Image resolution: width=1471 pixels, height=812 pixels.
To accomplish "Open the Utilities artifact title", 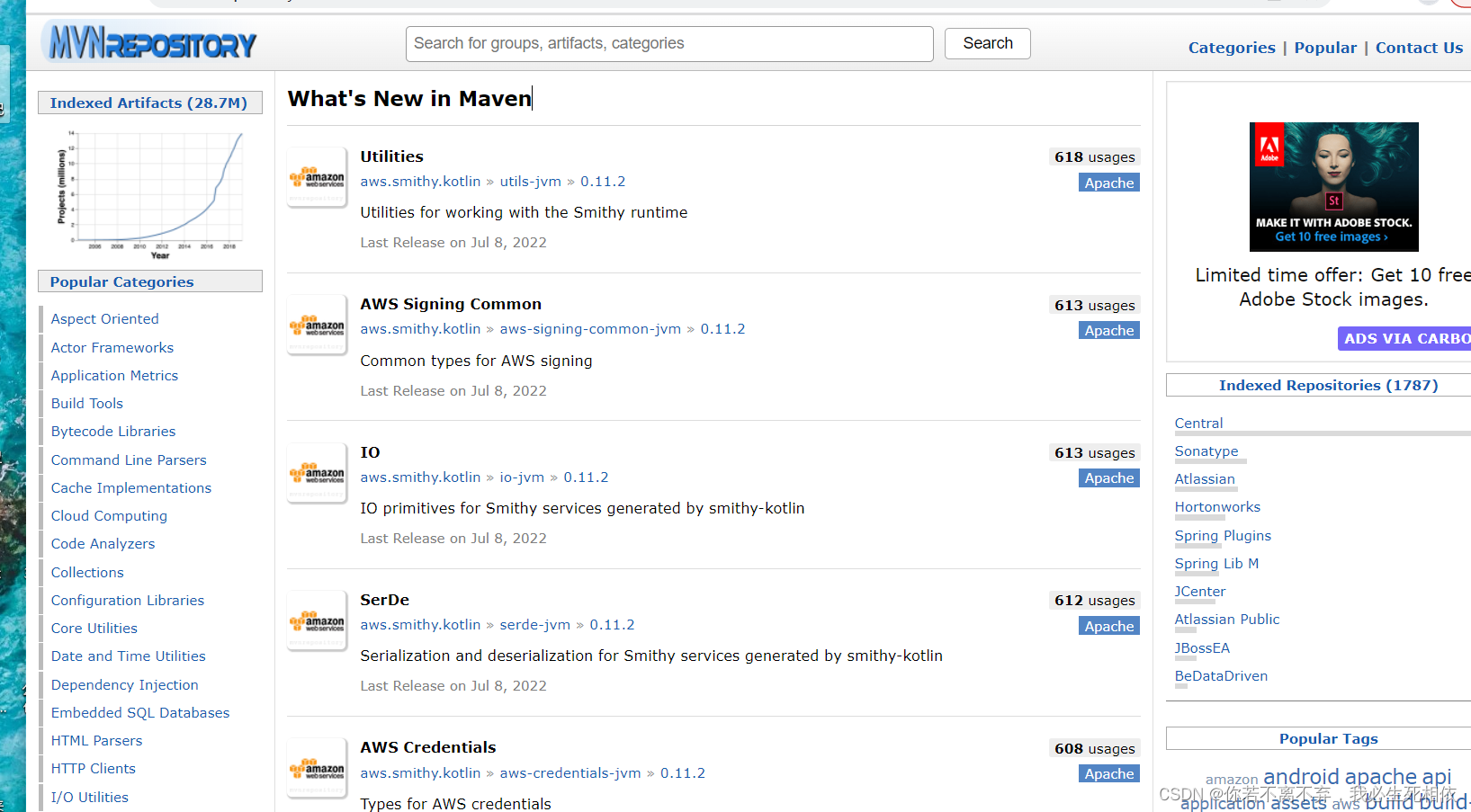I will coord(391,156).
